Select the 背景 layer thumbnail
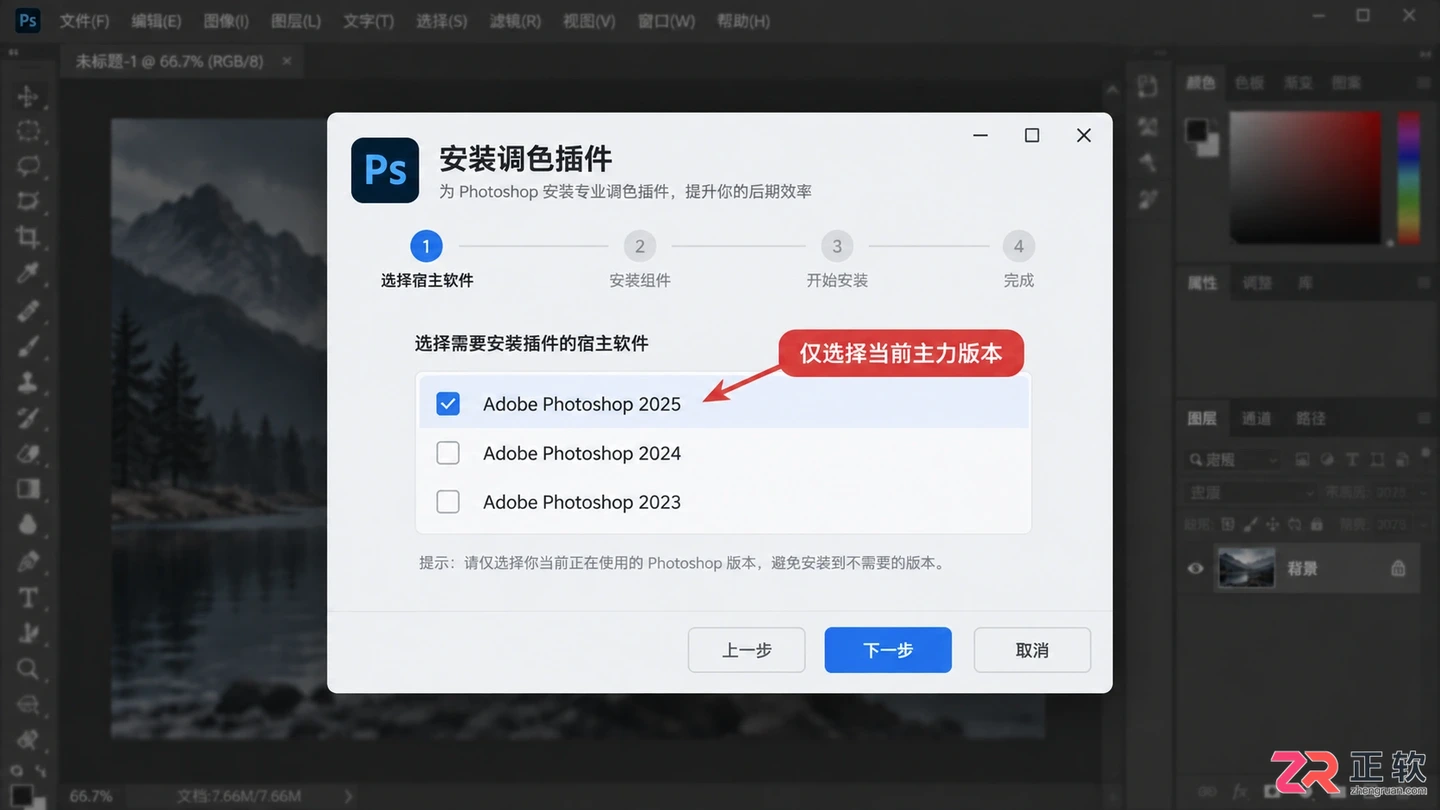This screenshot has width=1440, height=810. 1247,568
